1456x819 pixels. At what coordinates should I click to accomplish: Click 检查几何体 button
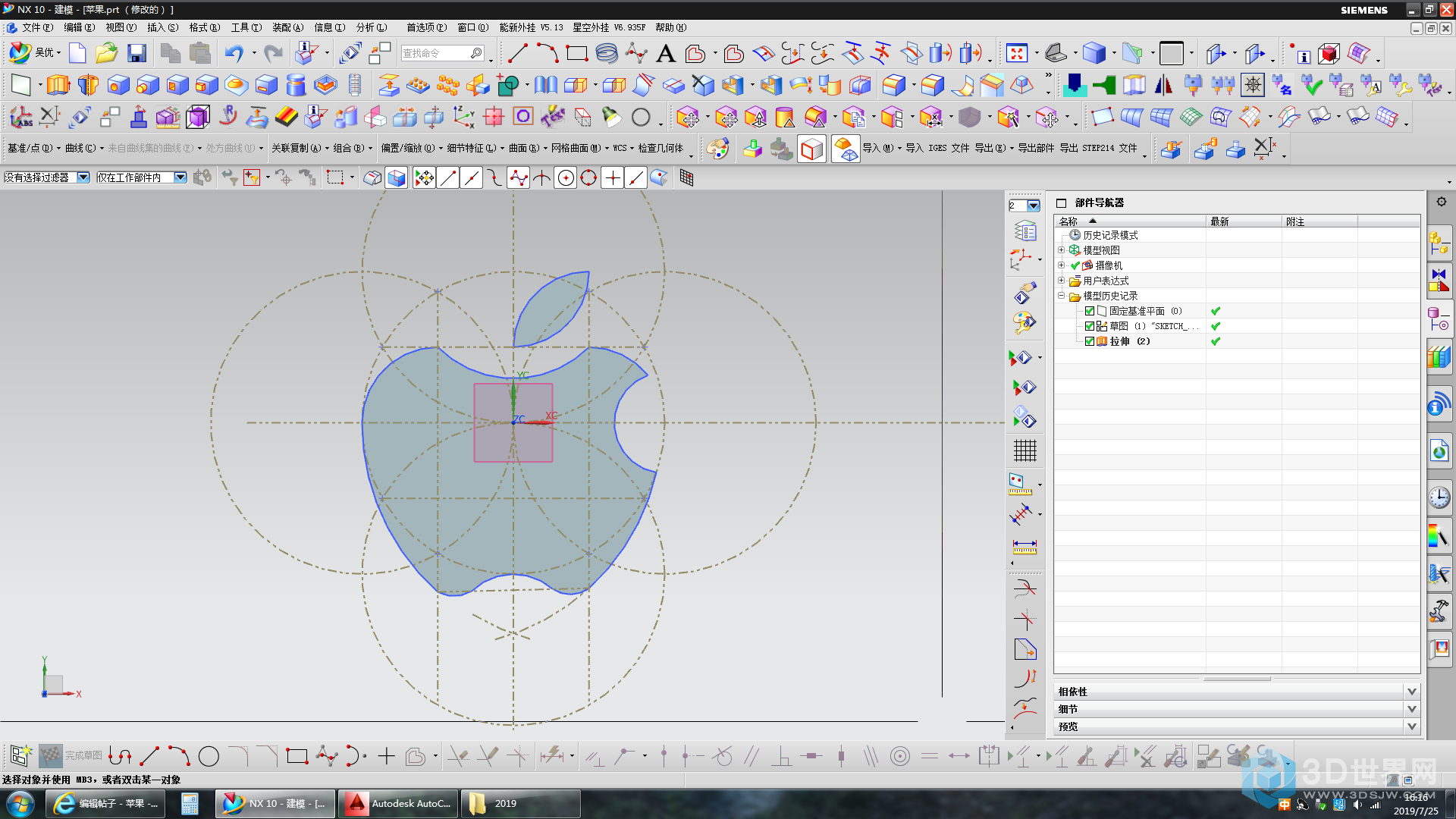click(661, 148)
